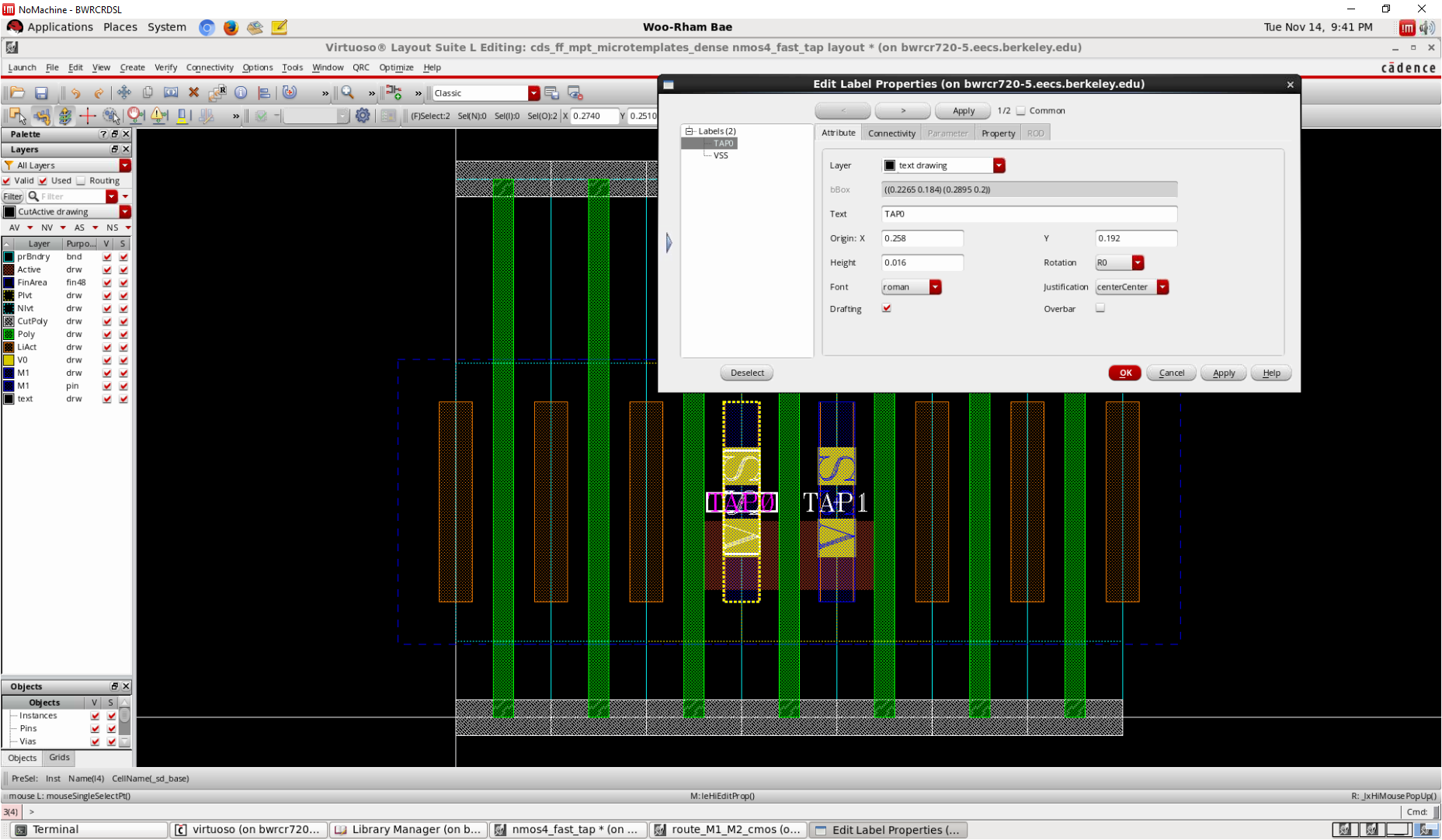This screenshot has width=1442, height=840.
Task: Click the Text input field showing TAP0
Action: click(x=1029, y=214)
